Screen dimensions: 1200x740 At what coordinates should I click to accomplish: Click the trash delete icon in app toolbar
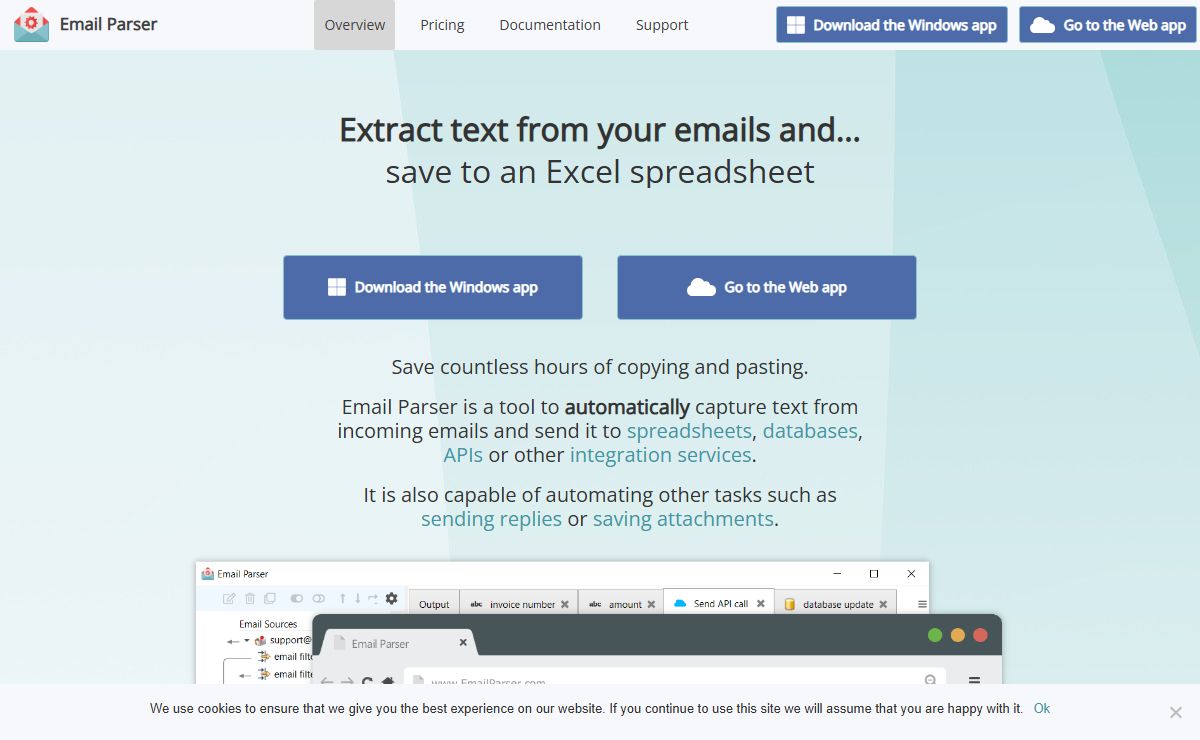(x=250, y=599)
